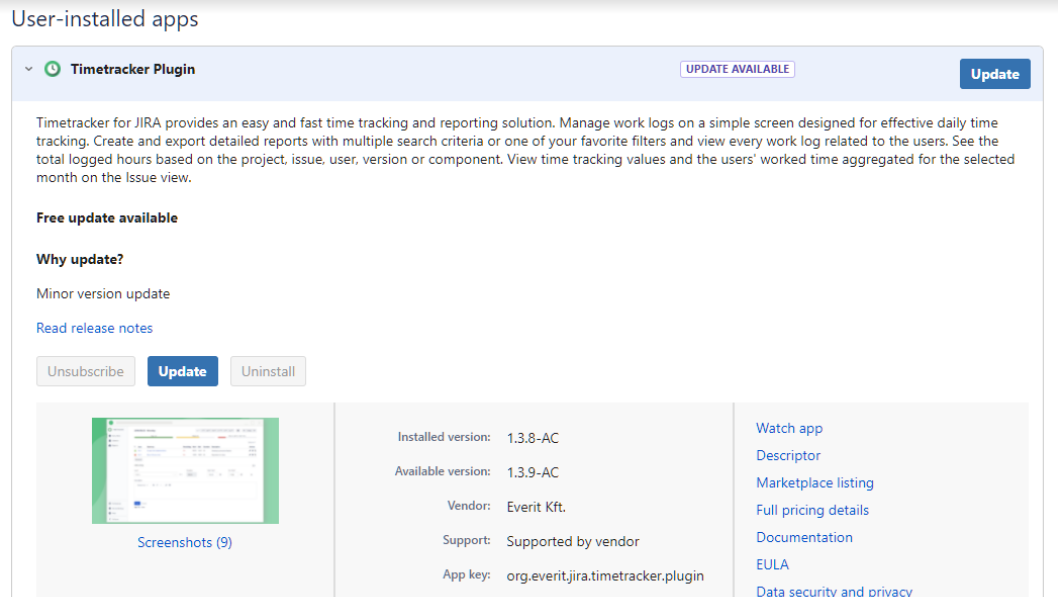Click the Why update? heading

pyautogui.click(x=80, y=259)
